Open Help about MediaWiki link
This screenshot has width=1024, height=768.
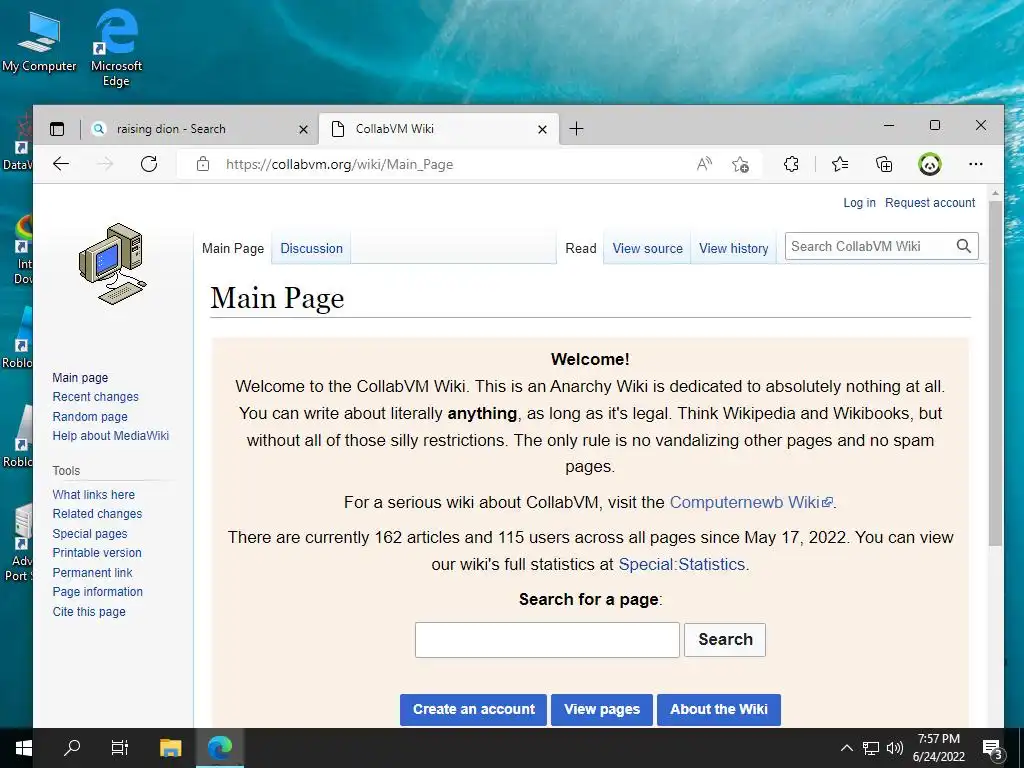[x=110, y=436]
